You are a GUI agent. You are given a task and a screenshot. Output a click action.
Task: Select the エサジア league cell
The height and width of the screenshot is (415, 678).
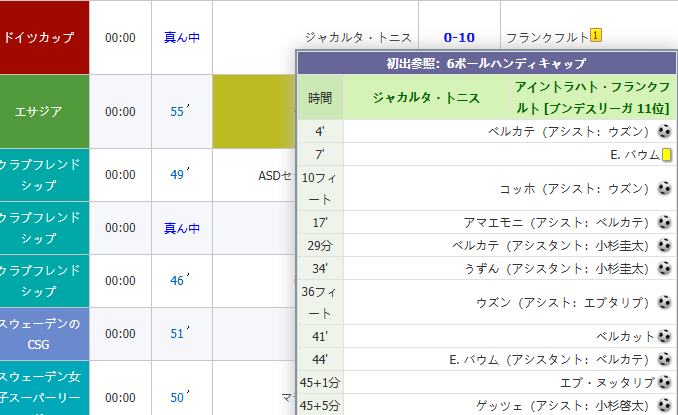(x=45, y=112)
